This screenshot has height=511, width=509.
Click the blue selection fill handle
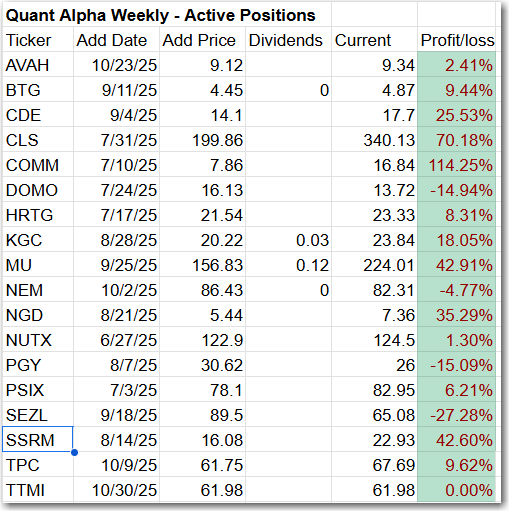click(74, 452)
